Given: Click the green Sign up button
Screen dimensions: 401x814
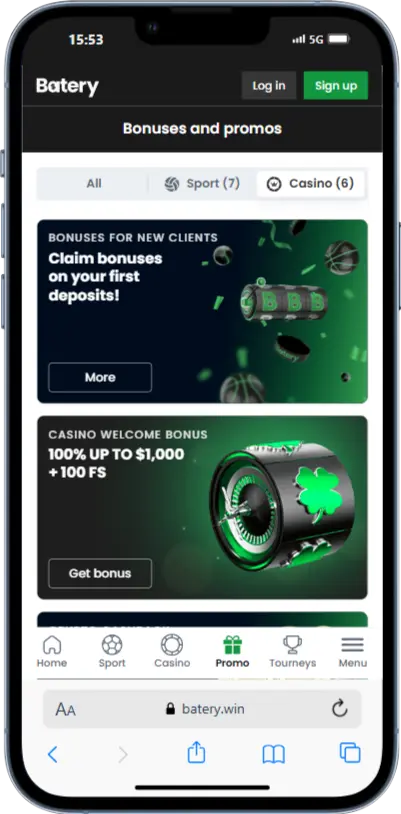Looking at the screenshot, I should [336, 86].
